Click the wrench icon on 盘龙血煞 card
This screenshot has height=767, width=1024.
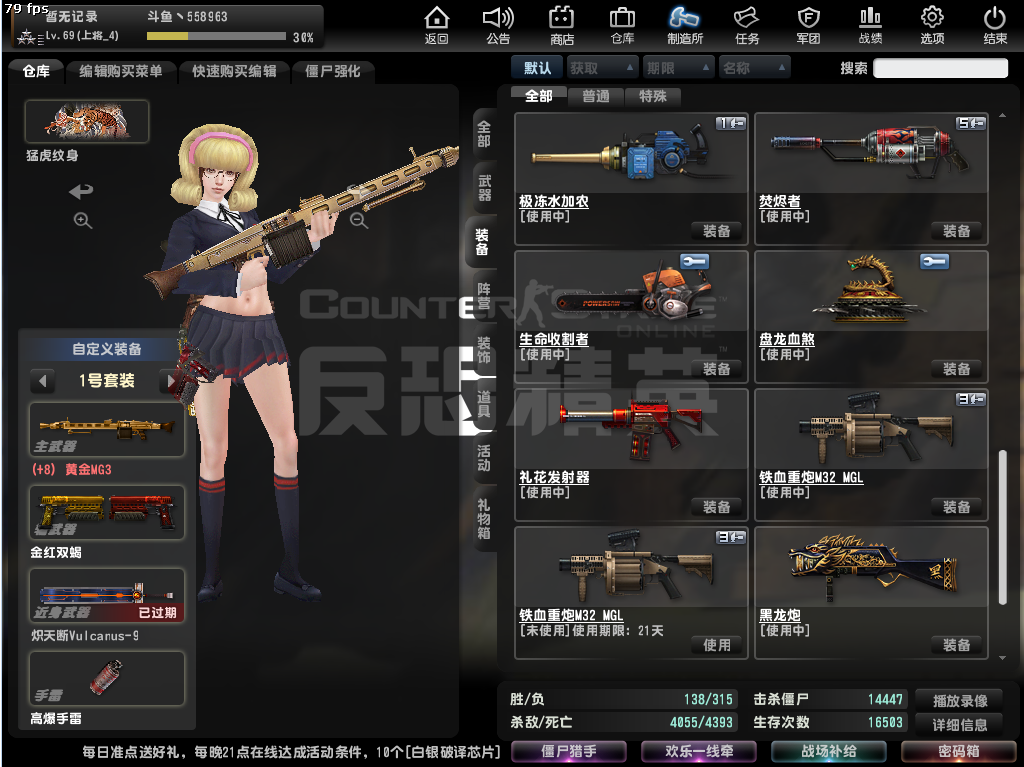click(x=934, y=261)
